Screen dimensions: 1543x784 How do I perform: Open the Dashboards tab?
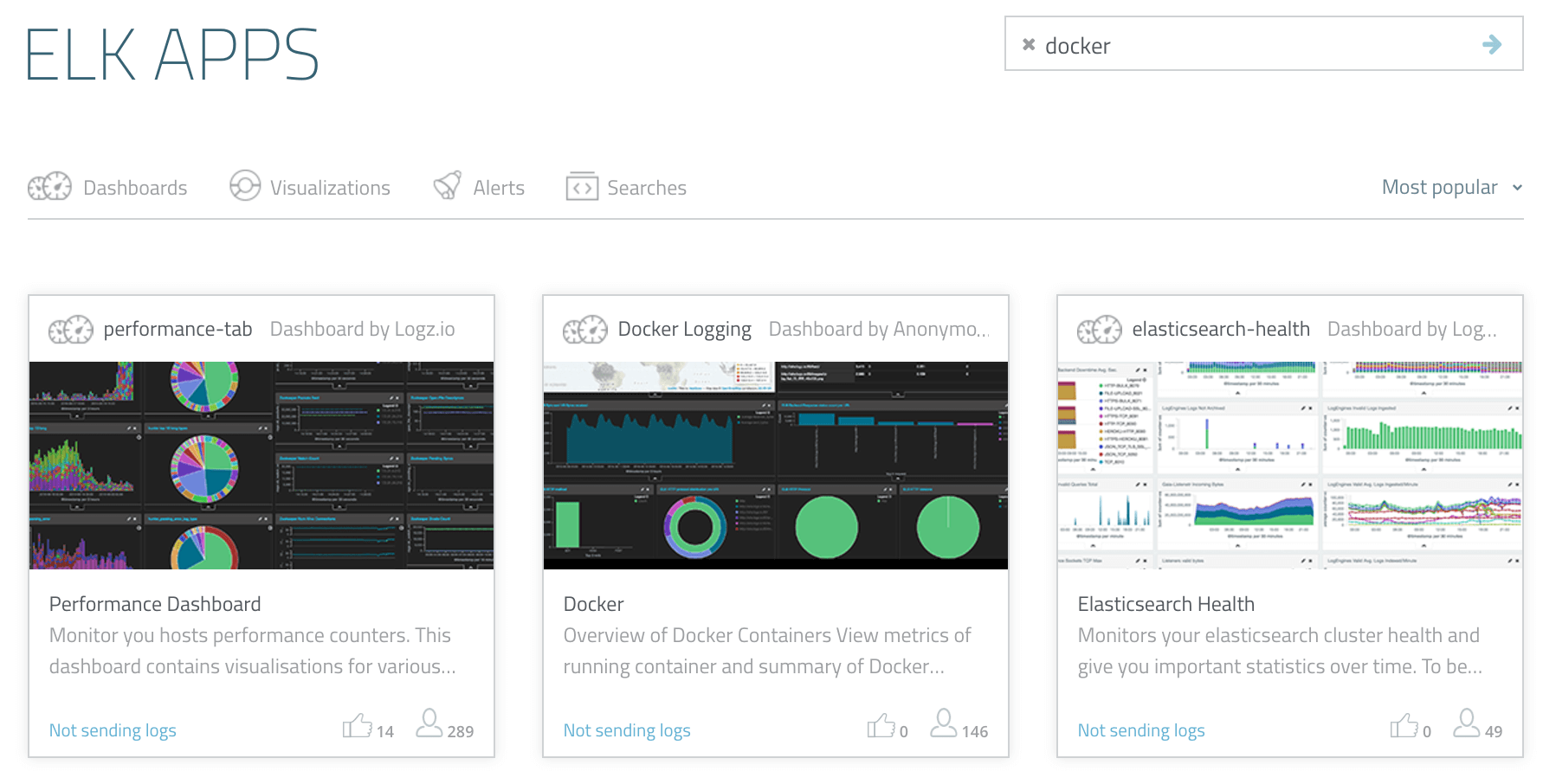coord(107,187)
